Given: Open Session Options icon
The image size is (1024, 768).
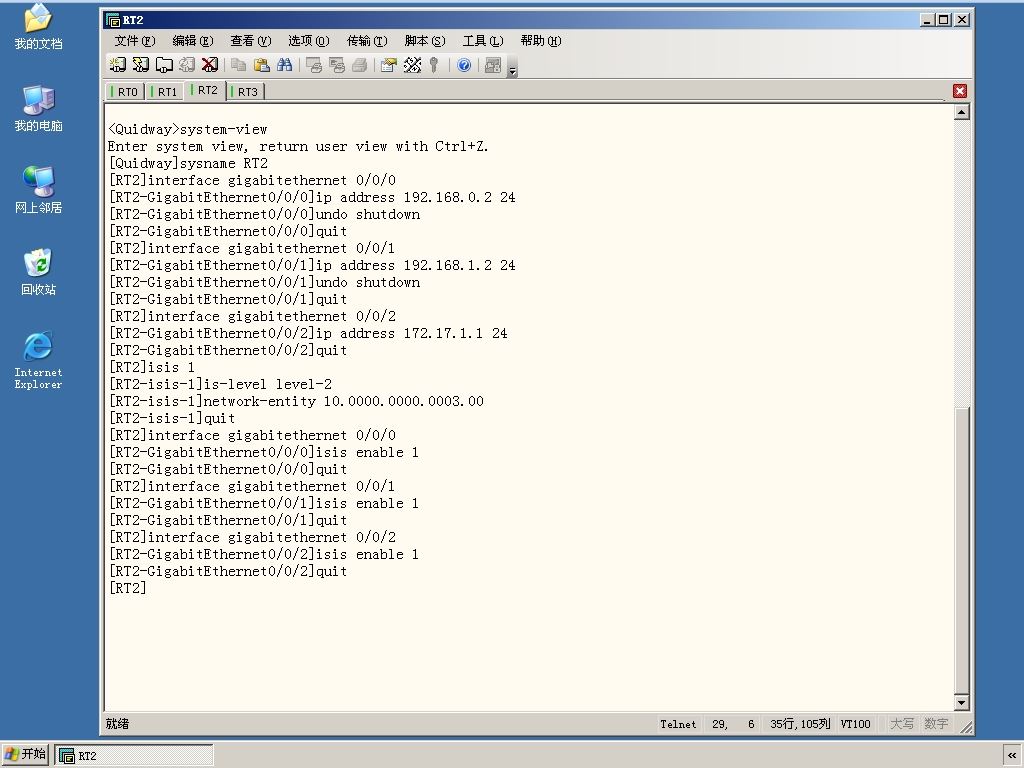Looking at the screenshot, I should click(389, 65).
